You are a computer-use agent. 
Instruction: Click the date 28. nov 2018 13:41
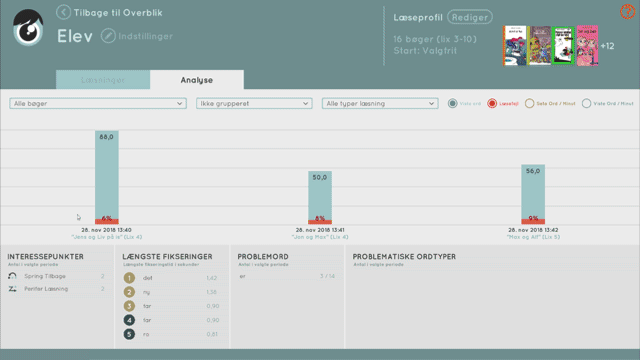(320, 230)
